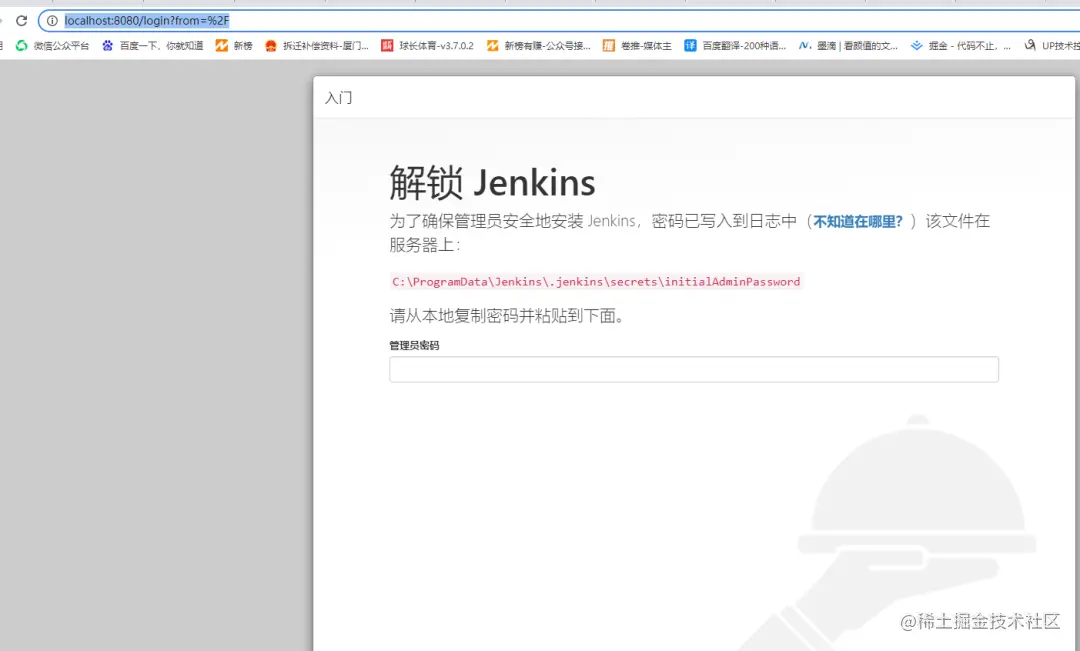1080x651 pixels.
Task: Open the 新榜有赚-公众号 bookmark
Action: pos(539,45)
